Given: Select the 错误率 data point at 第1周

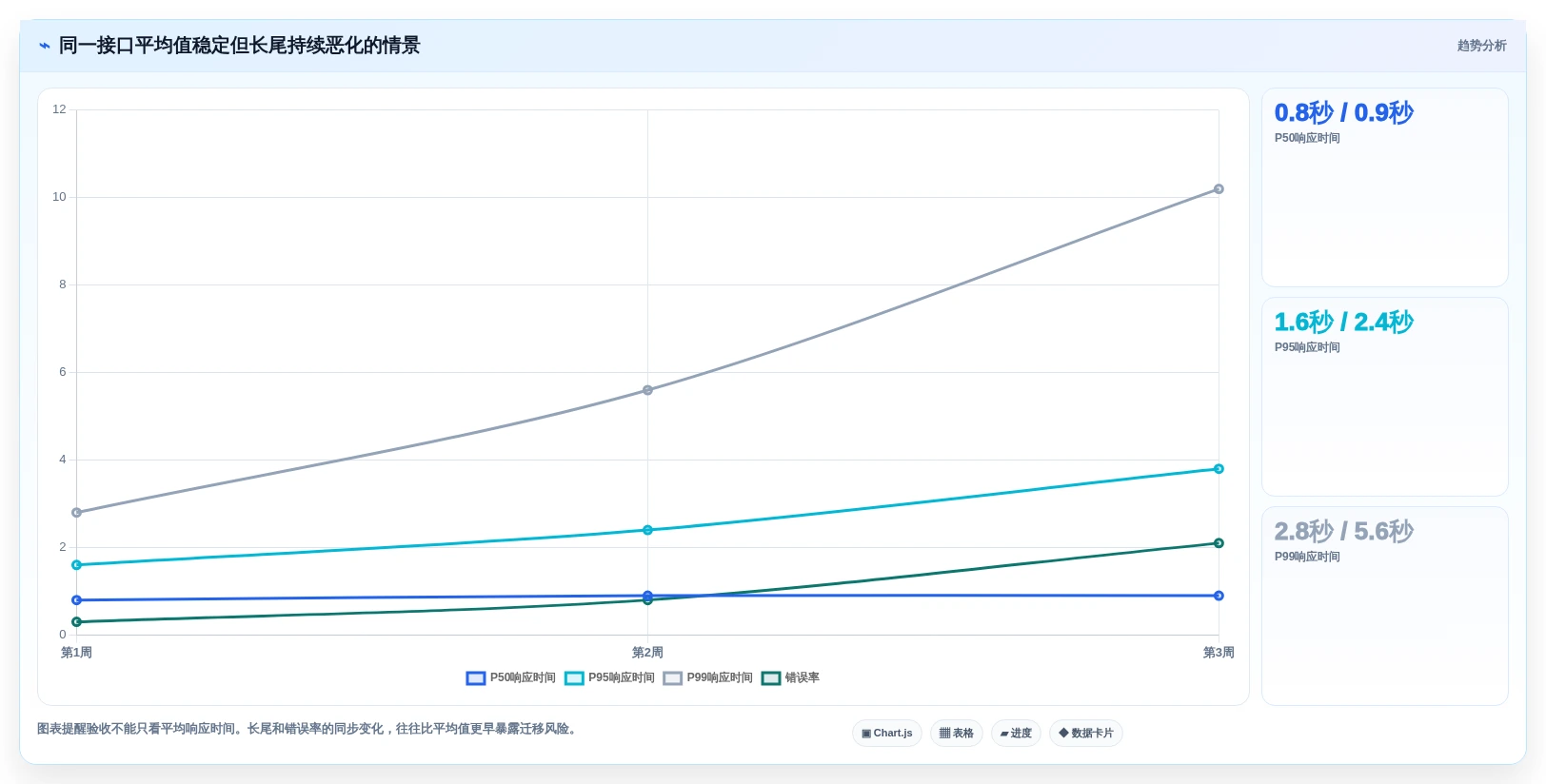Looking at the screenshot, I should (76, 622).
